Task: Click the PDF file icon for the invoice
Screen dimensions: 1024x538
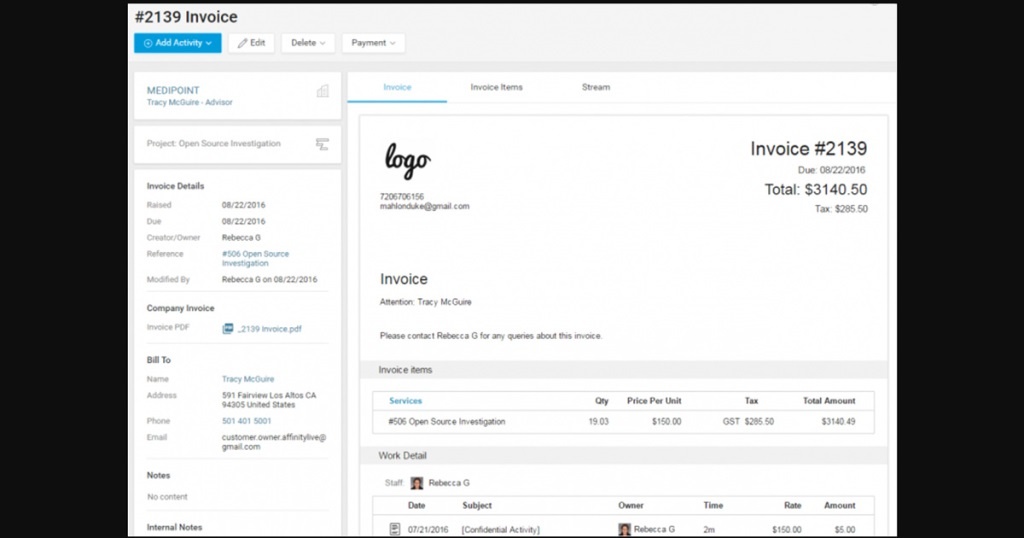Action: (228, 328)
